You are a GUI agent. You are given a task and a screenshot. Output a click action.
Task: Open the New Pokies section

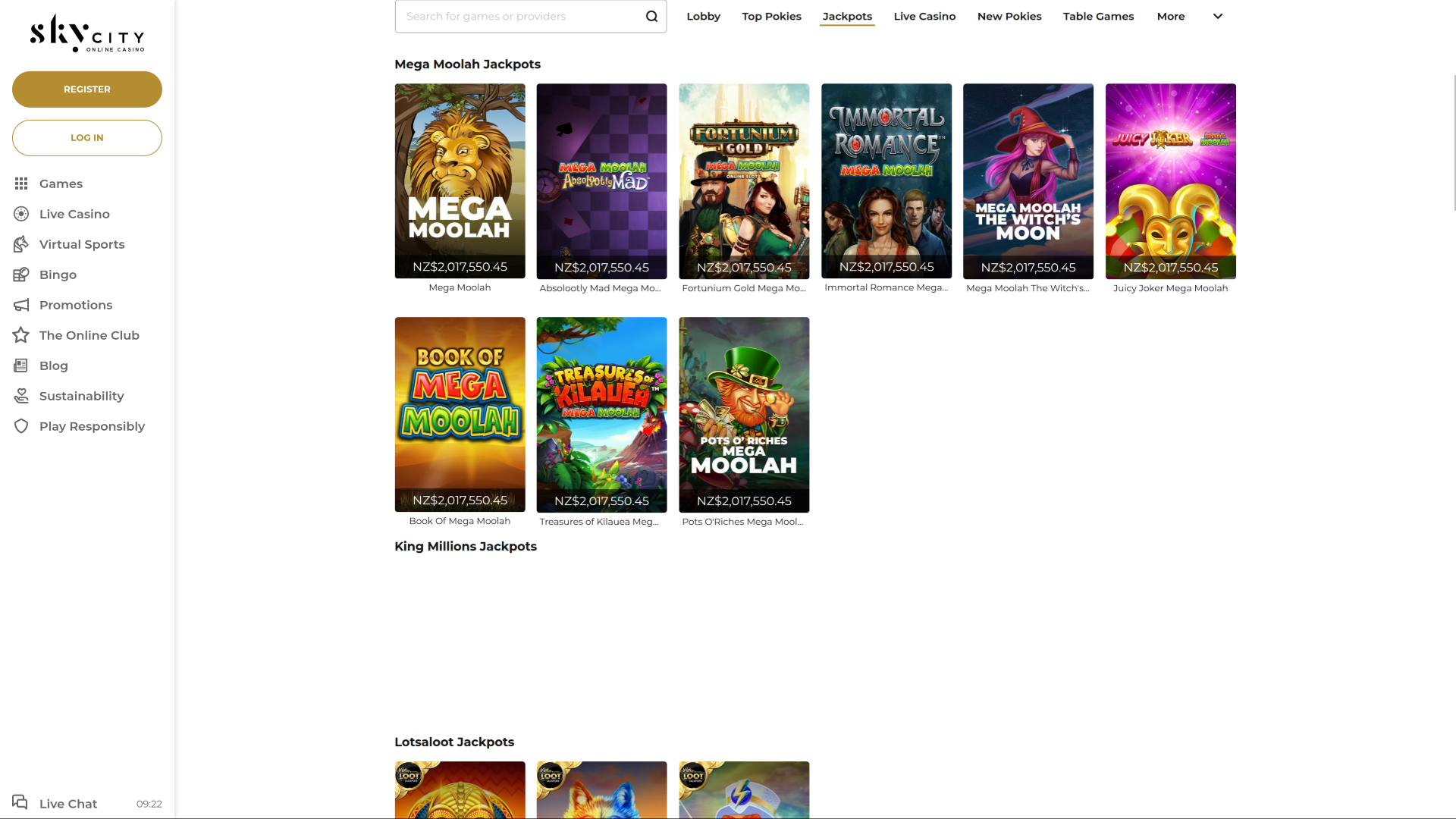[1009, 16]
